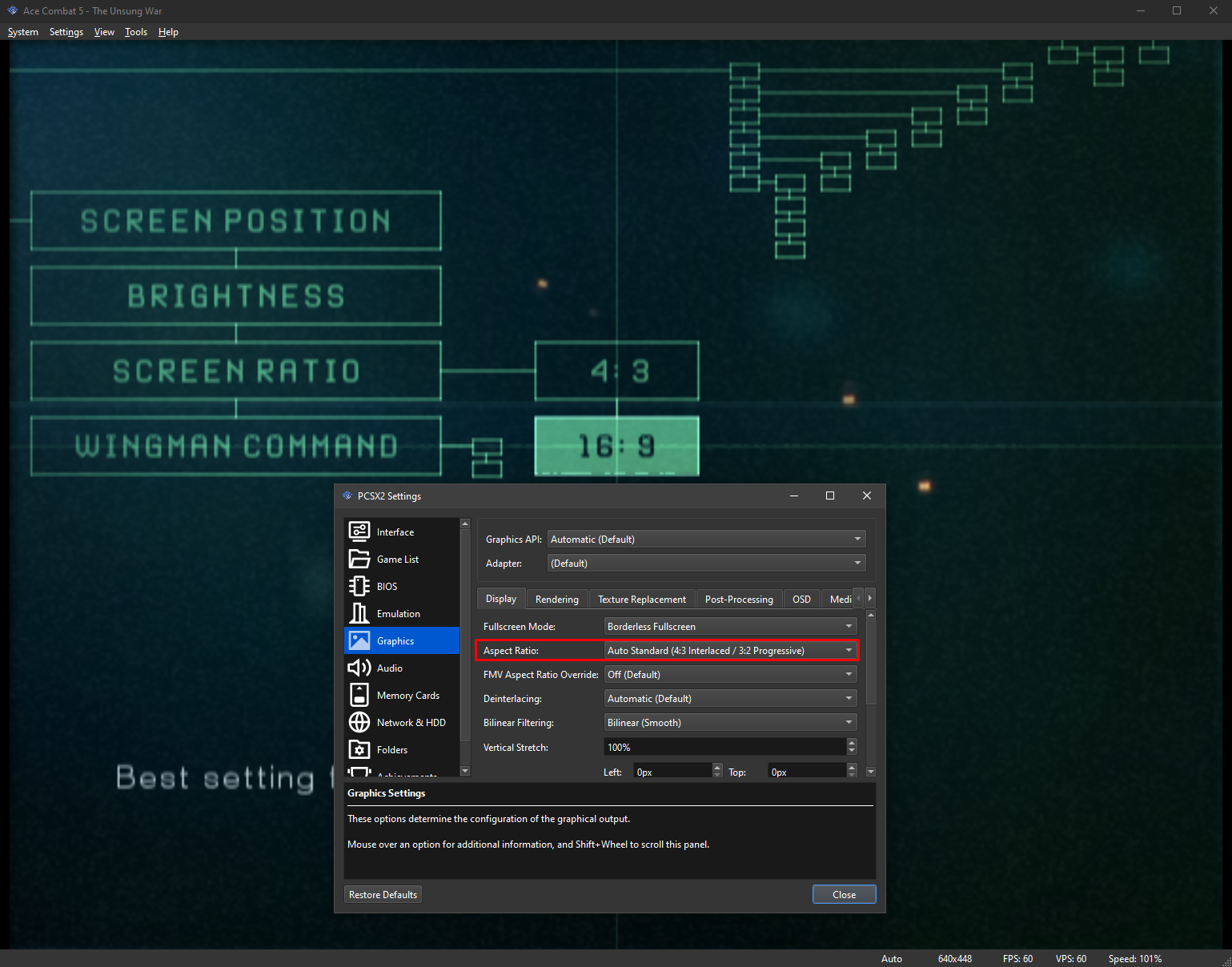The height and width of the screenshot is (967, 1232).
Task: Click the Speed: 101% status entry
Action: [1135, 958]
